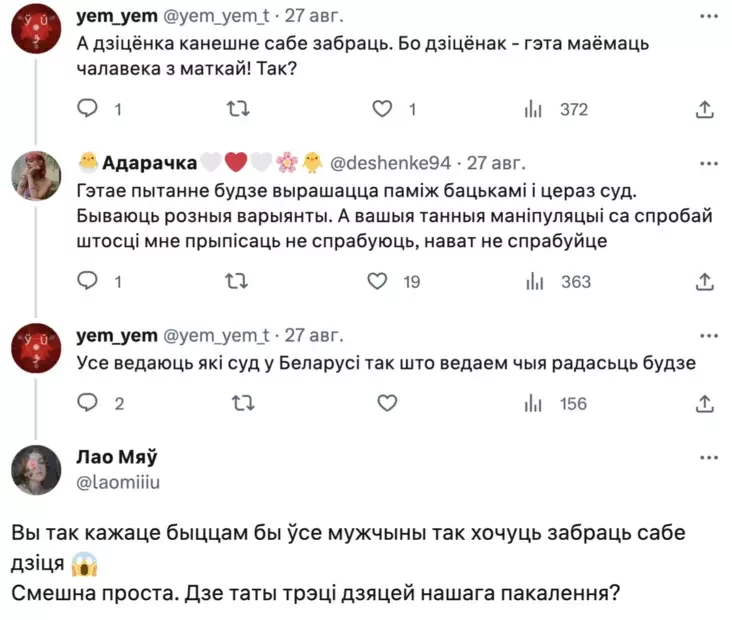Like the first yem_yem tweet
This screenshot has width=732, height=620.
[381, 110]
